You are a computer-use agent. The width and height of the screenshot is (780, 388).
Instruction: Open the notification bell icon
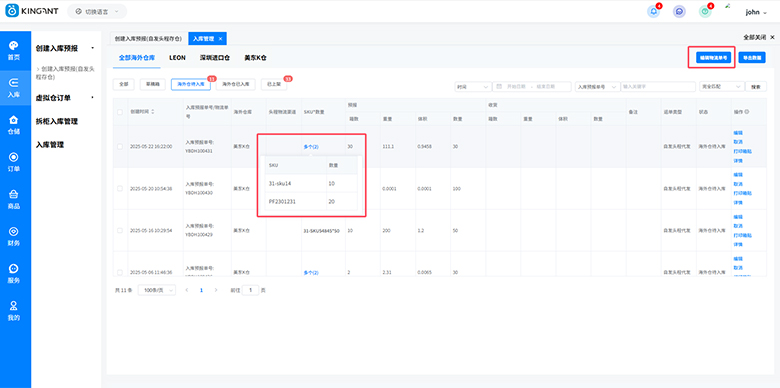pos(654,11)
